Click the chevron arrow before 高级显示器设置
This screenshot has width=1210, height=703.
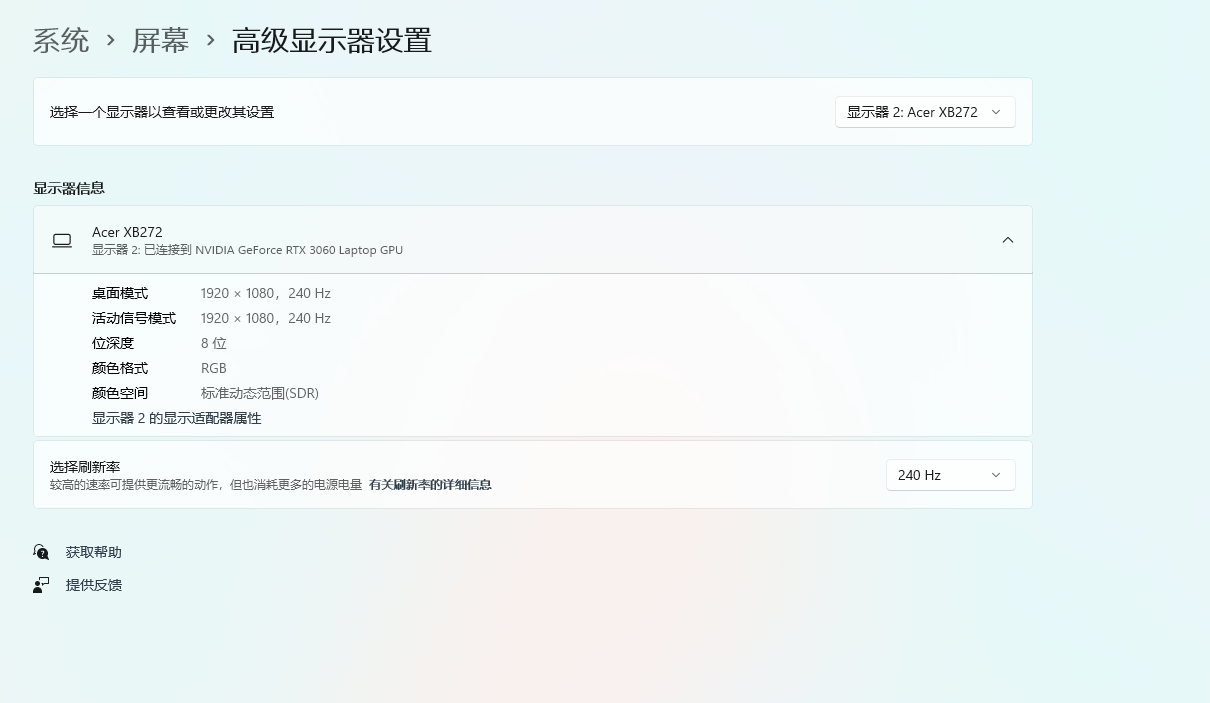[x=210, y=41]
